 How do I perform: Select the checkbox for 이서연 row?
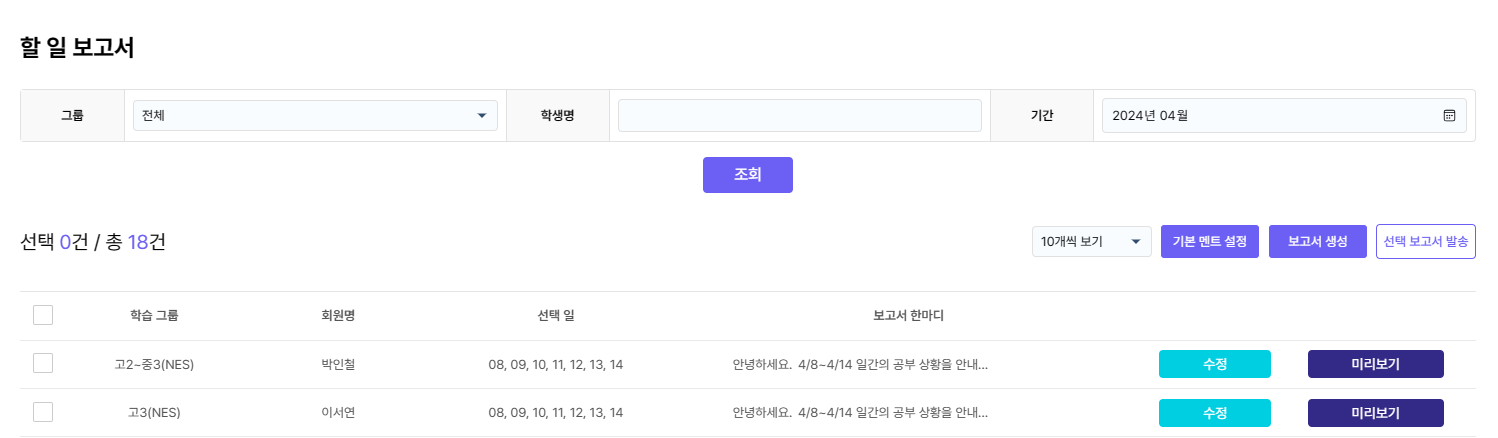tap(43, 412)
